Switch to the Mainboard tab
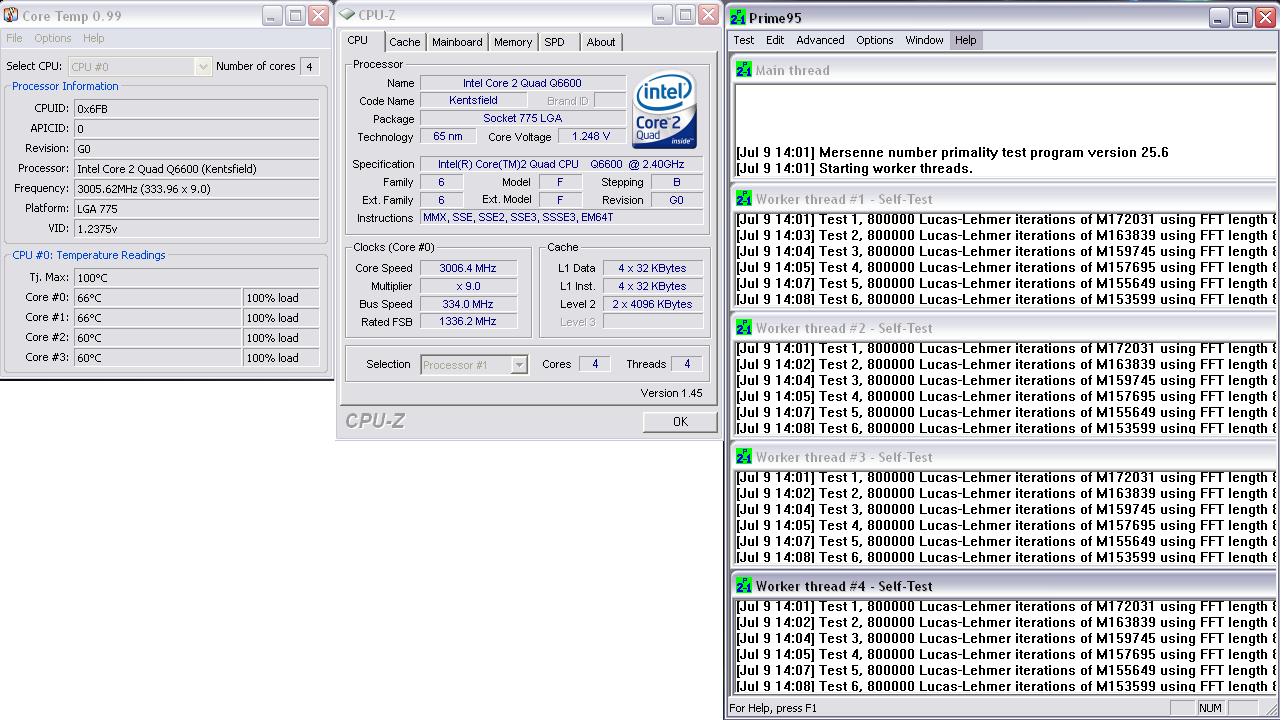This screenshot has width=1281, height=720. pyautogui.click(x=457, y=42)
